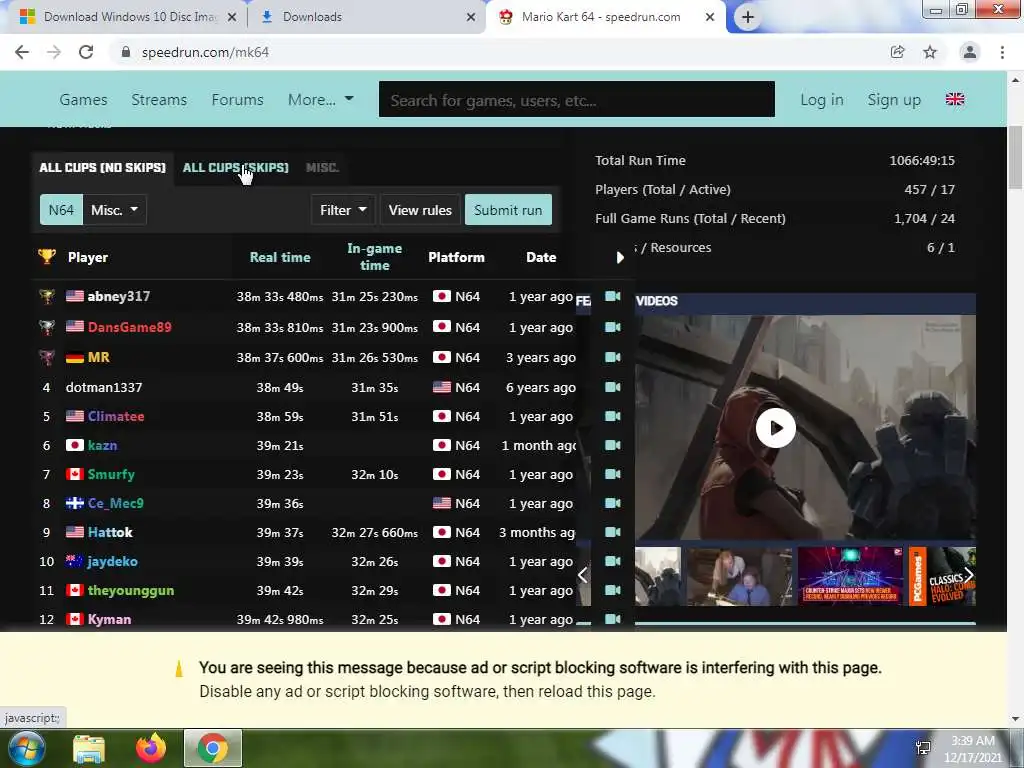Open Climatee's run video icon
This screenshot has height=768, width=1024.
pyautogui.click(x=613, y=416)
